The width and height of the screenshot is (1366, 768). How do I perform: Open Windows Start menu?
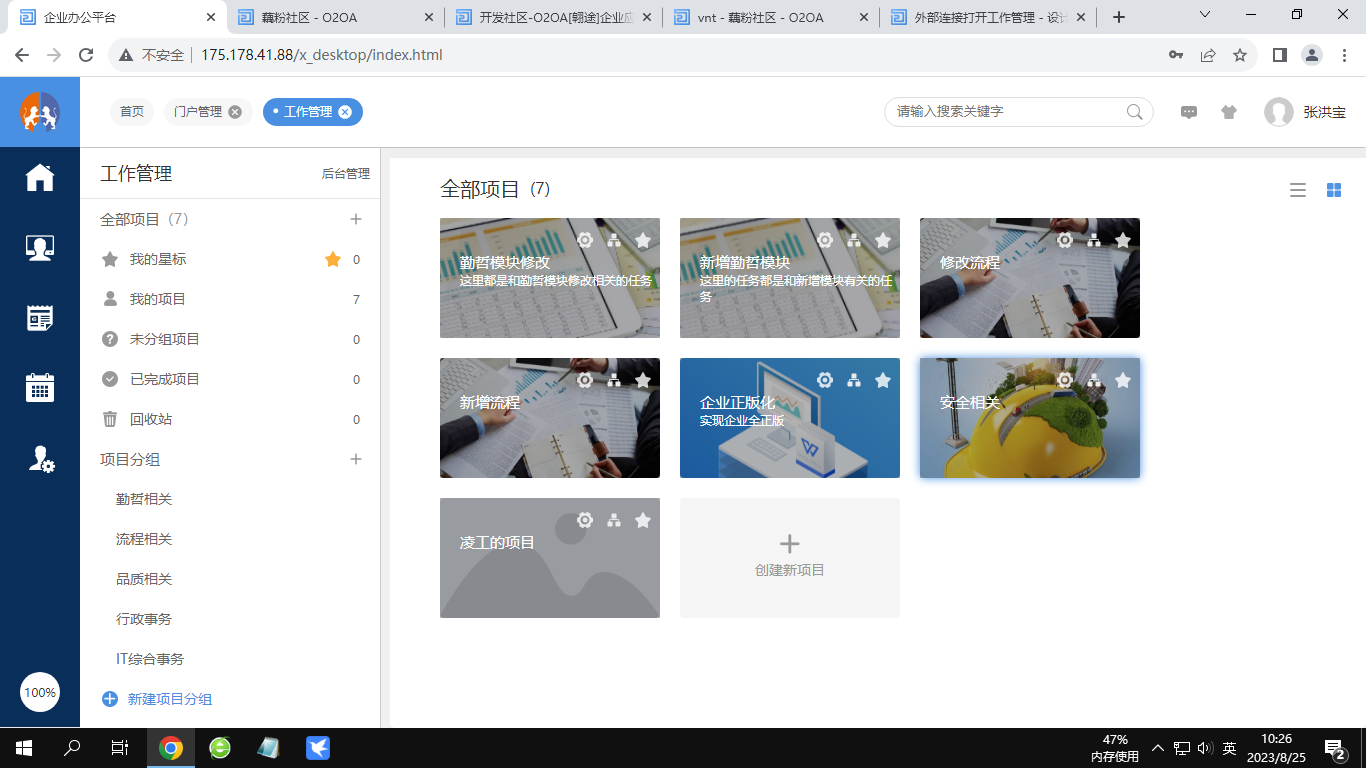pyautogui.click(x=24, y=748)
